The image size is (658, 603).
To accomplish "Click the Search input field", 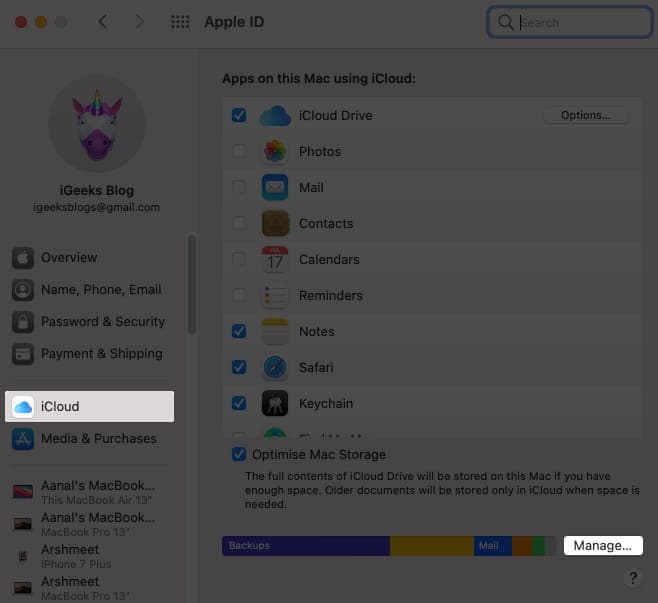I will [569, 22].
